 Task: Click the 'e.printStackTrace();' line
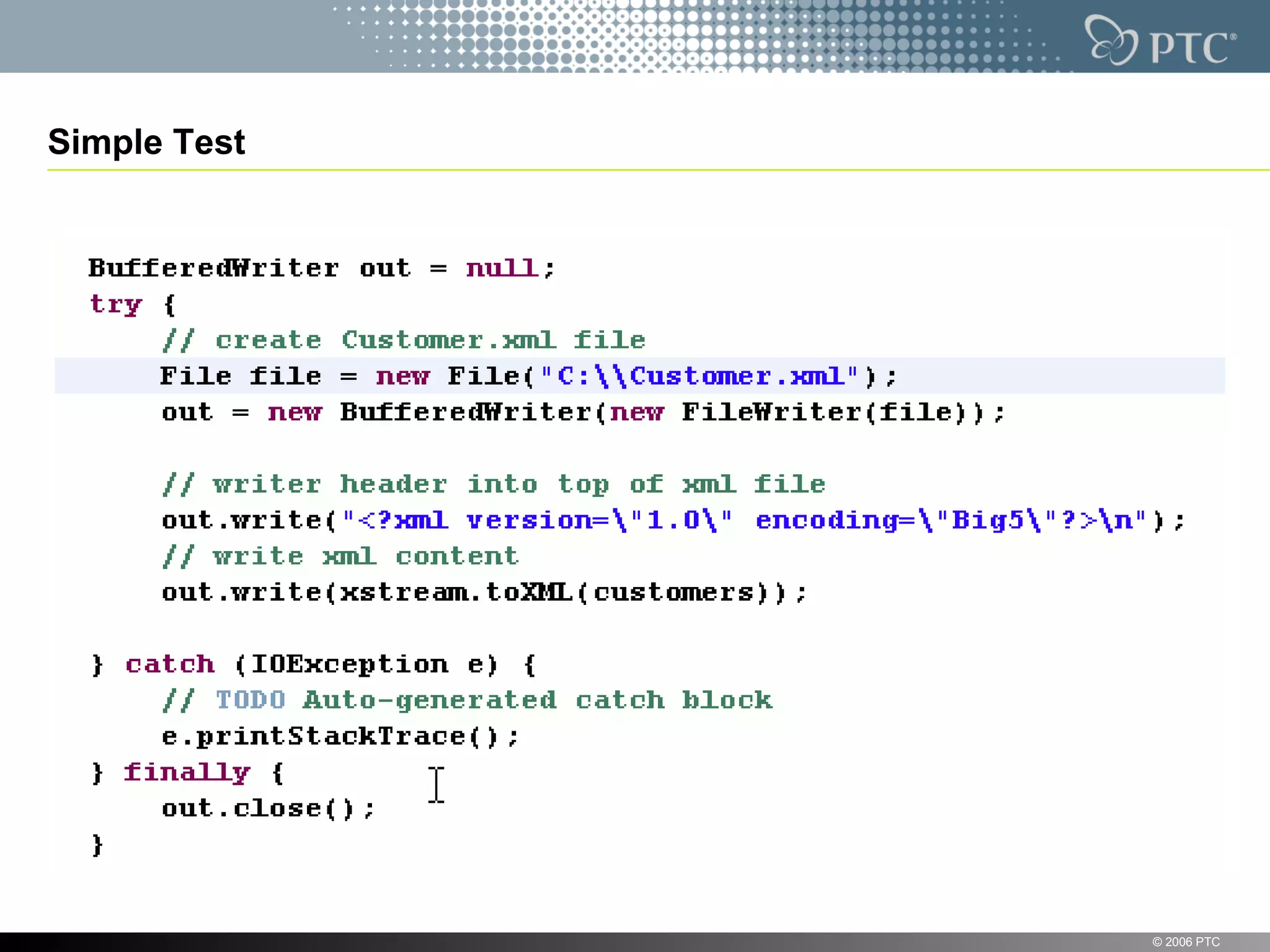pyautogui.click(x=340, y=736)
